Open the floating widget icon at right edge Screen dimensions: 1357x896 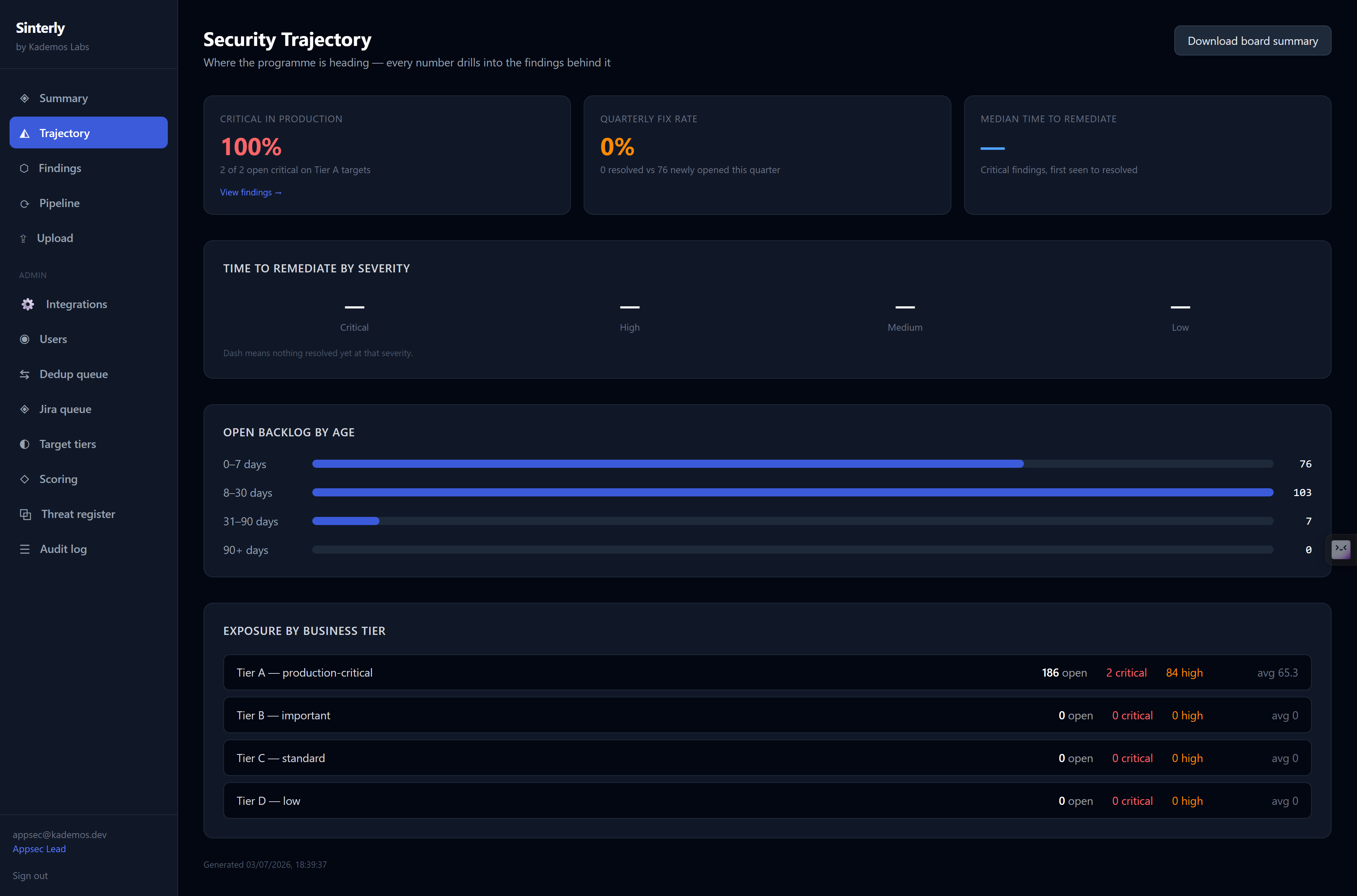(1340, 549)
